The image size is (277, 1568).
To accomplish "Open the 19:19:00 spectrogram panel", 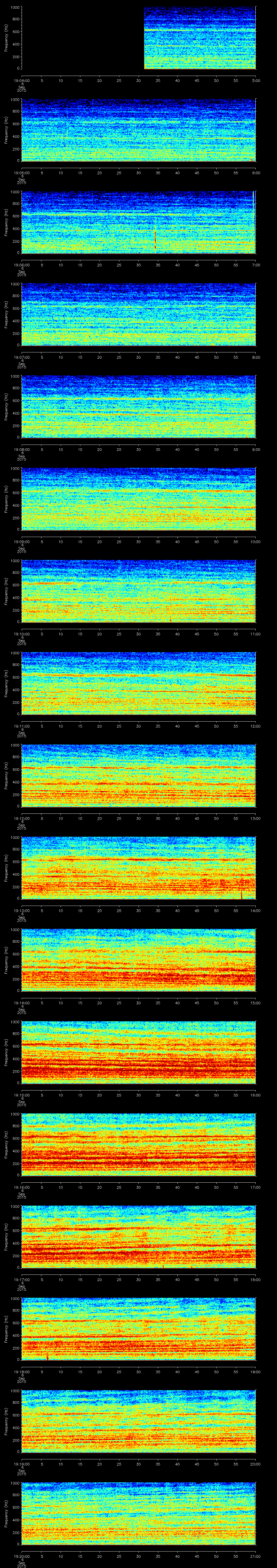I will (139, 1421).
